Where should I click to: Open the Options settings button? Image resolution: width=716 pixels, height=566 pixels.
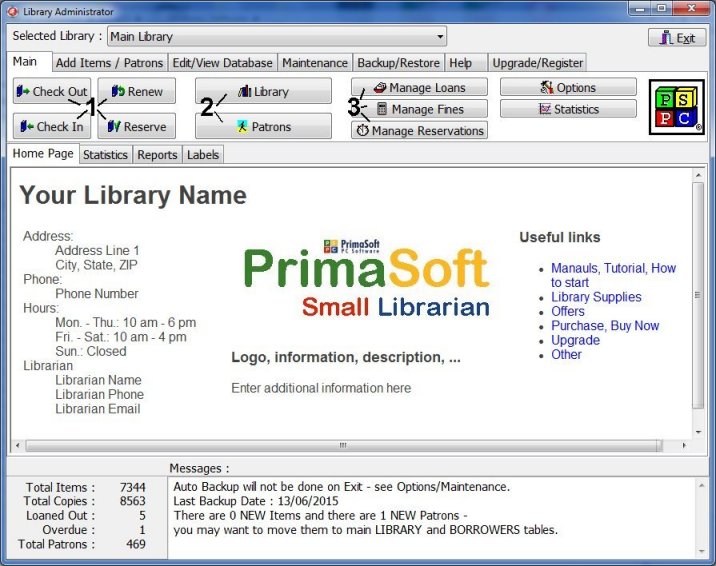click(568, 87)
